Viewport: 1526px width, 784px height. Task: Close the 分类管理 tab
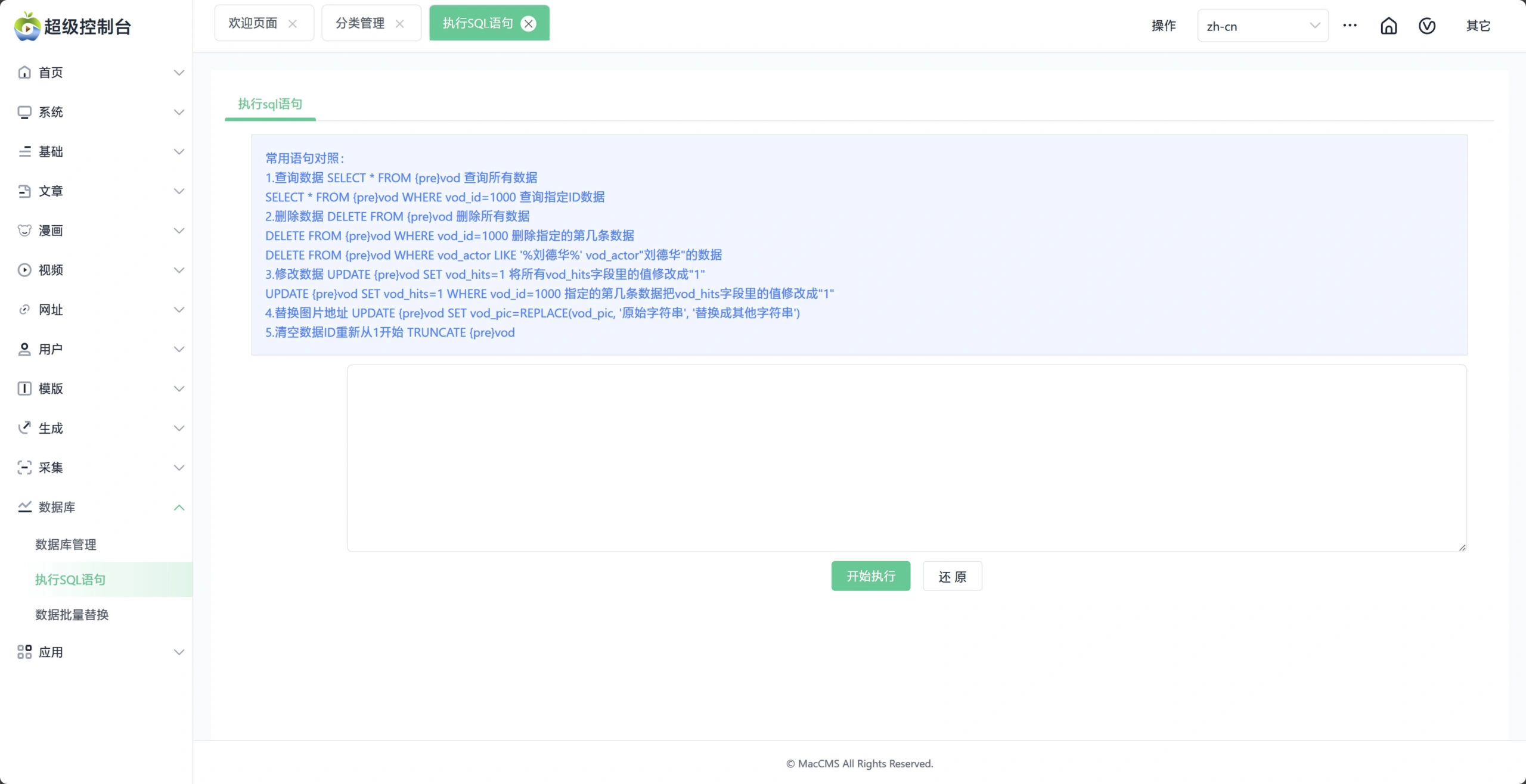399,24
